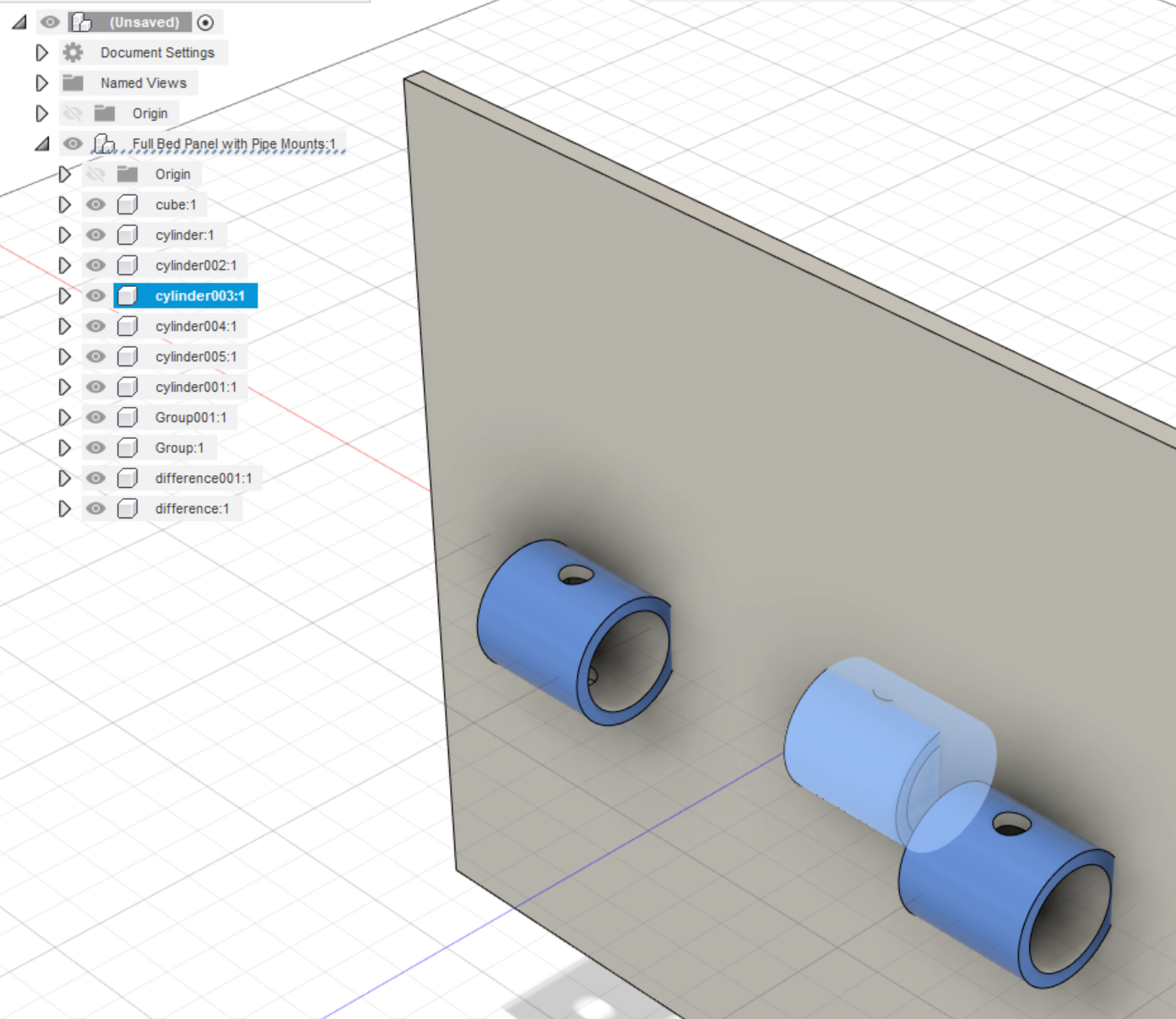
Task: Hide the cylinder002:1 component
Action: (x=96, y=265)
